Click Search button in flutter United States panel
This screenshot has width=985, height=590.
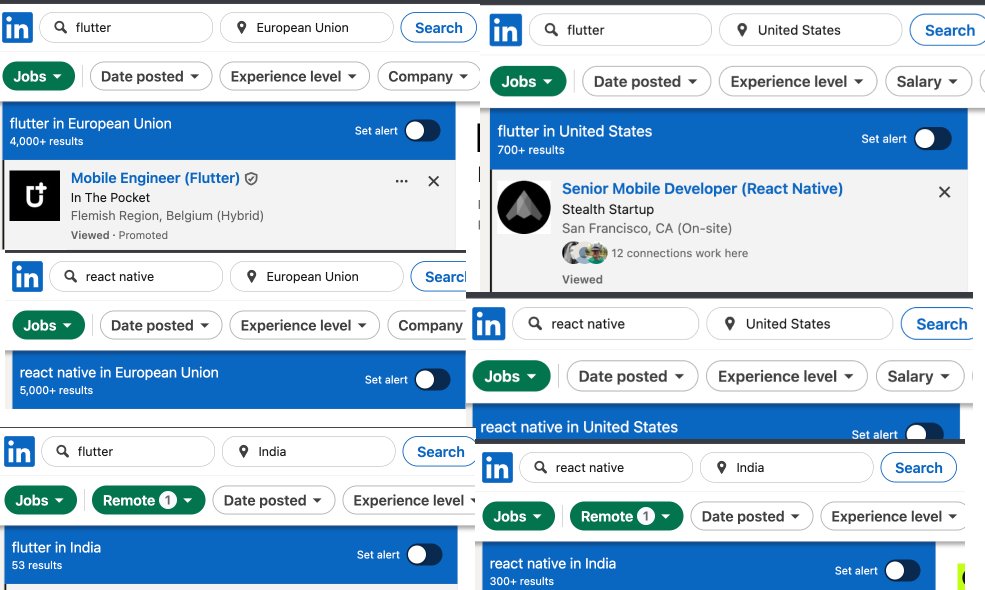(x=949, y=30)
